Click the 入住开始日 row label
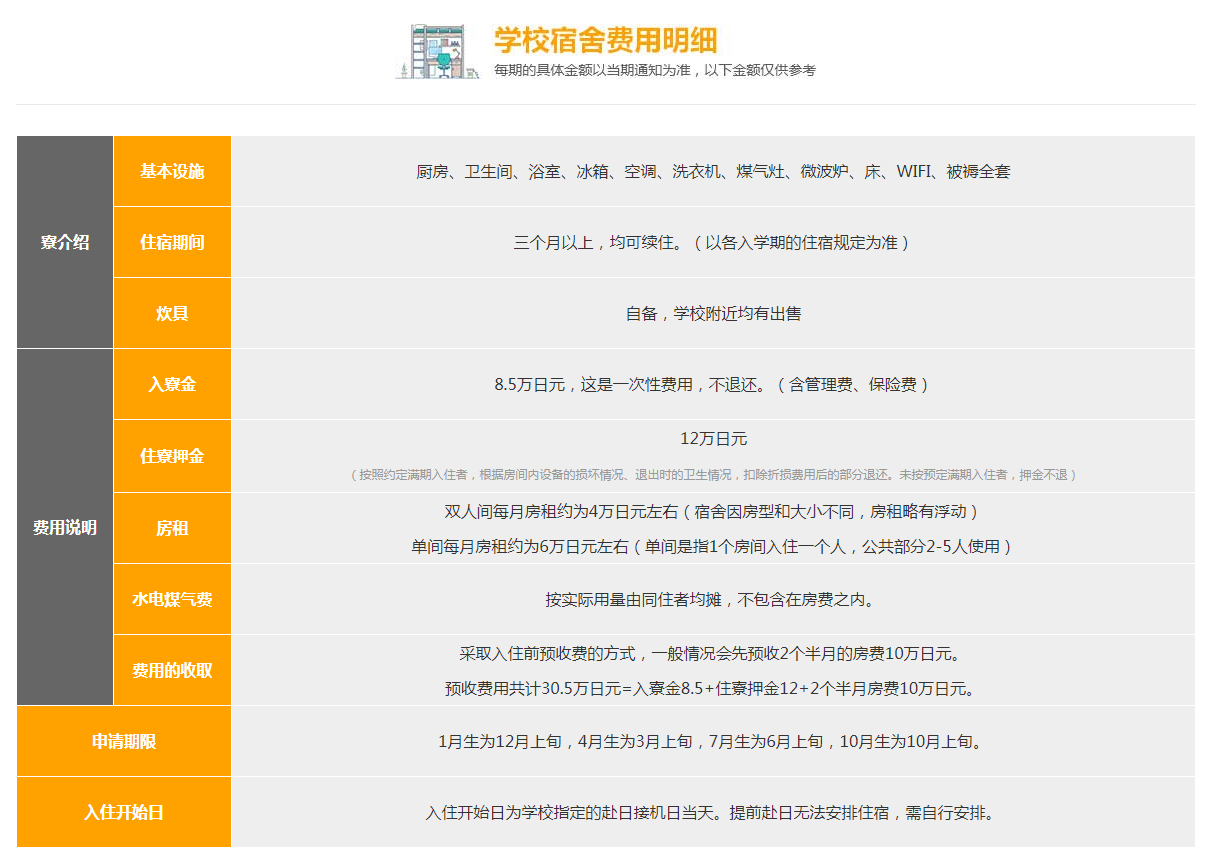The width and height of the screenshot is (1216, 856). (x=124, y=812)
